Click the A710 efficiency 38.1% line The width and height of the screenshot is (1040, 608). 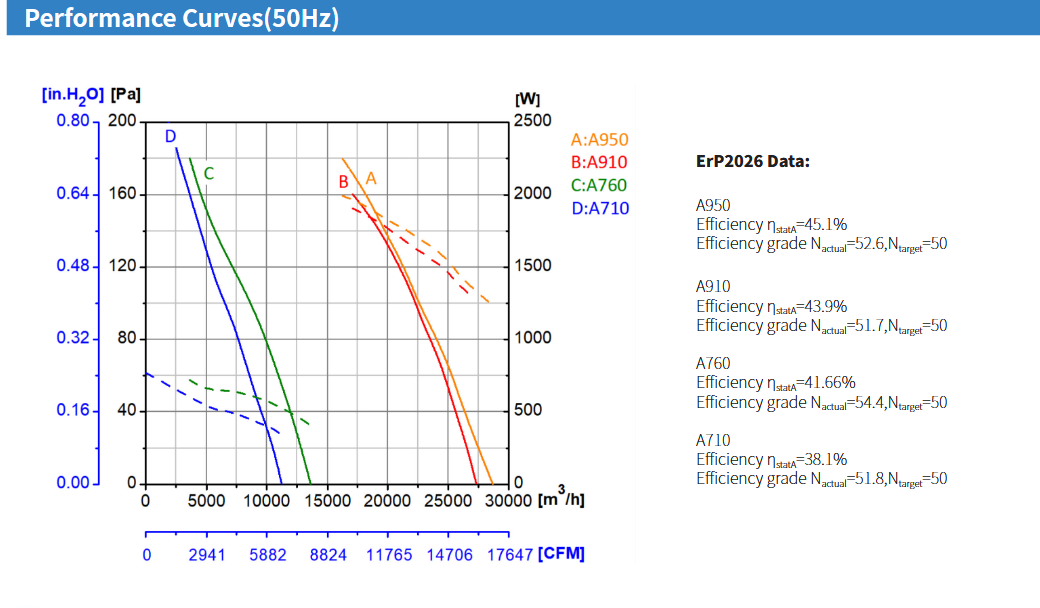click(x=771, y=460)
